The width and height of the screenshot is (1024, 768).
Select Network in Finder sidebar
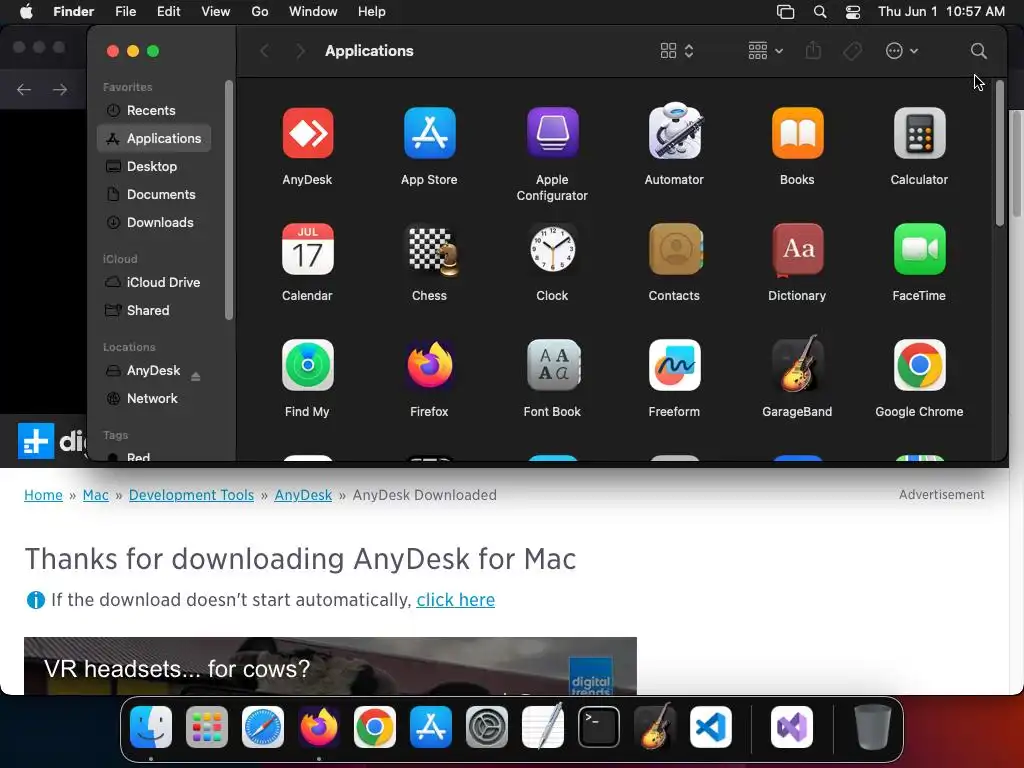pyautogui.click(x=154, y=398)
